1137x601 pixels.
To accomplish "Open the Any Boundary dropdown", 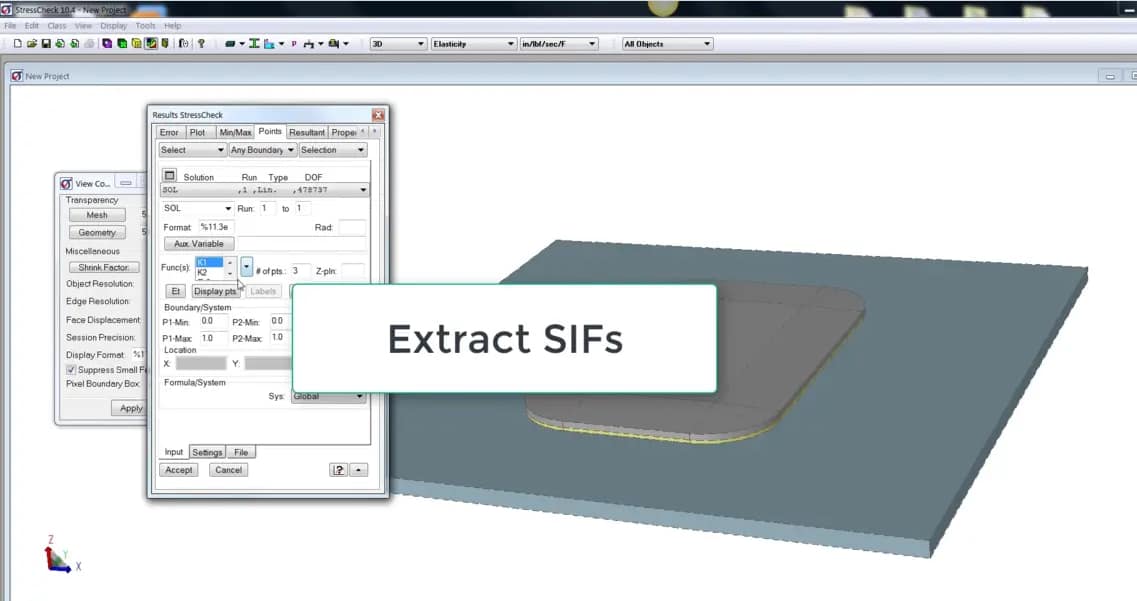I will point(262,149).
